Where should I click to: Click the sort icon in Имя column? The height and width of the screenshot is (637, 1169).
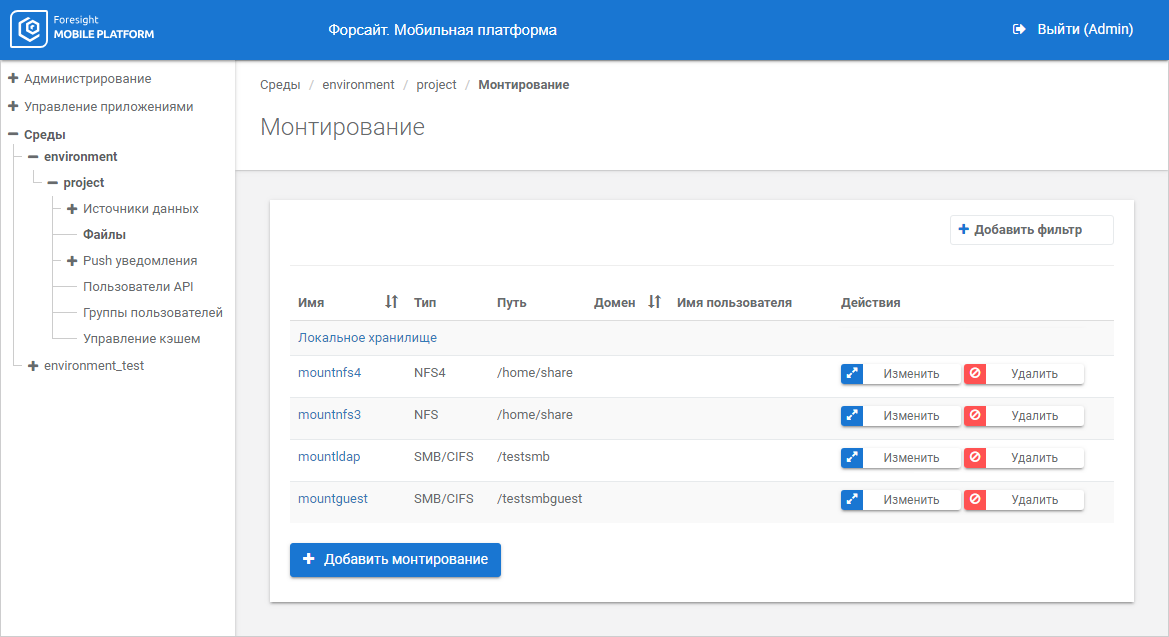point(391,302)
